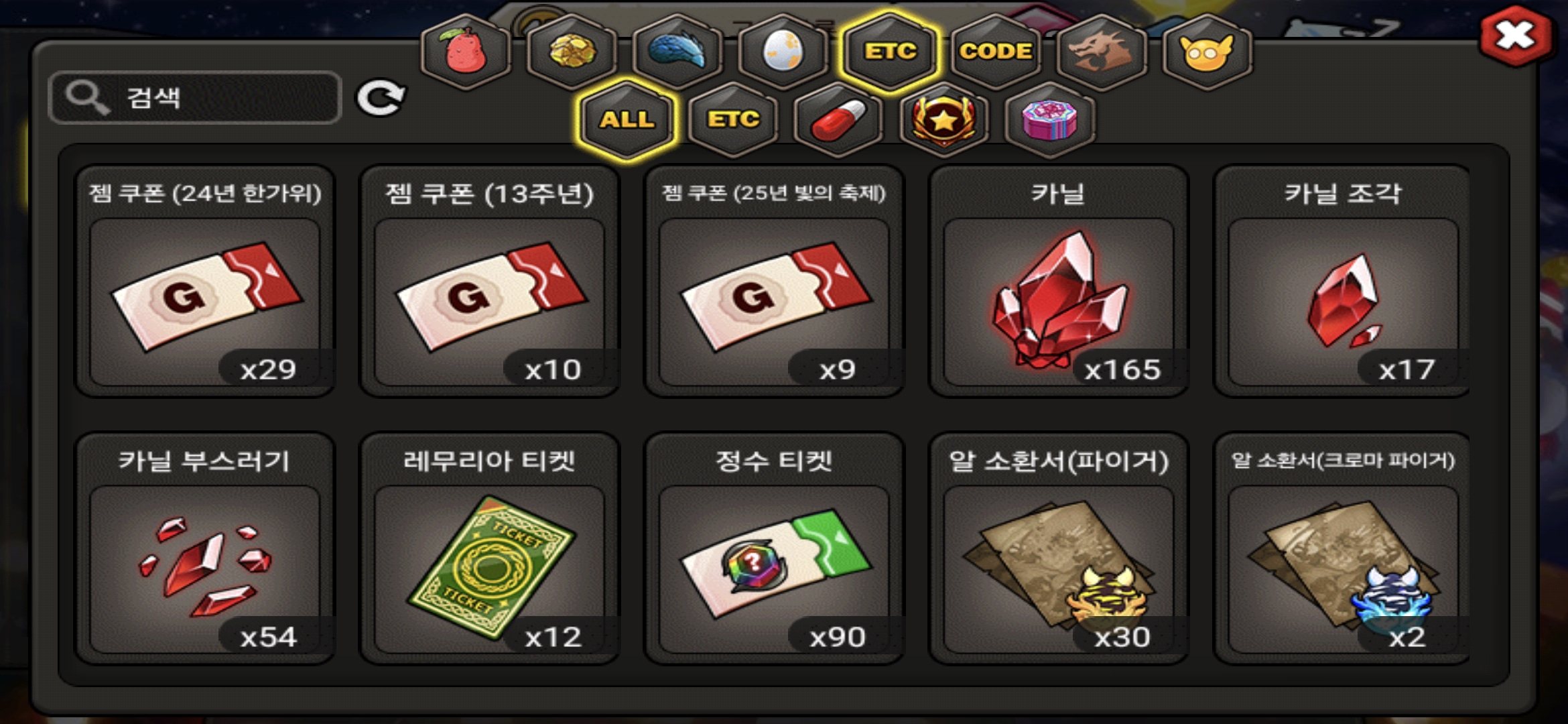Open the CODE tab
This screenshot has height=724, width=1568.
point(995,52)
